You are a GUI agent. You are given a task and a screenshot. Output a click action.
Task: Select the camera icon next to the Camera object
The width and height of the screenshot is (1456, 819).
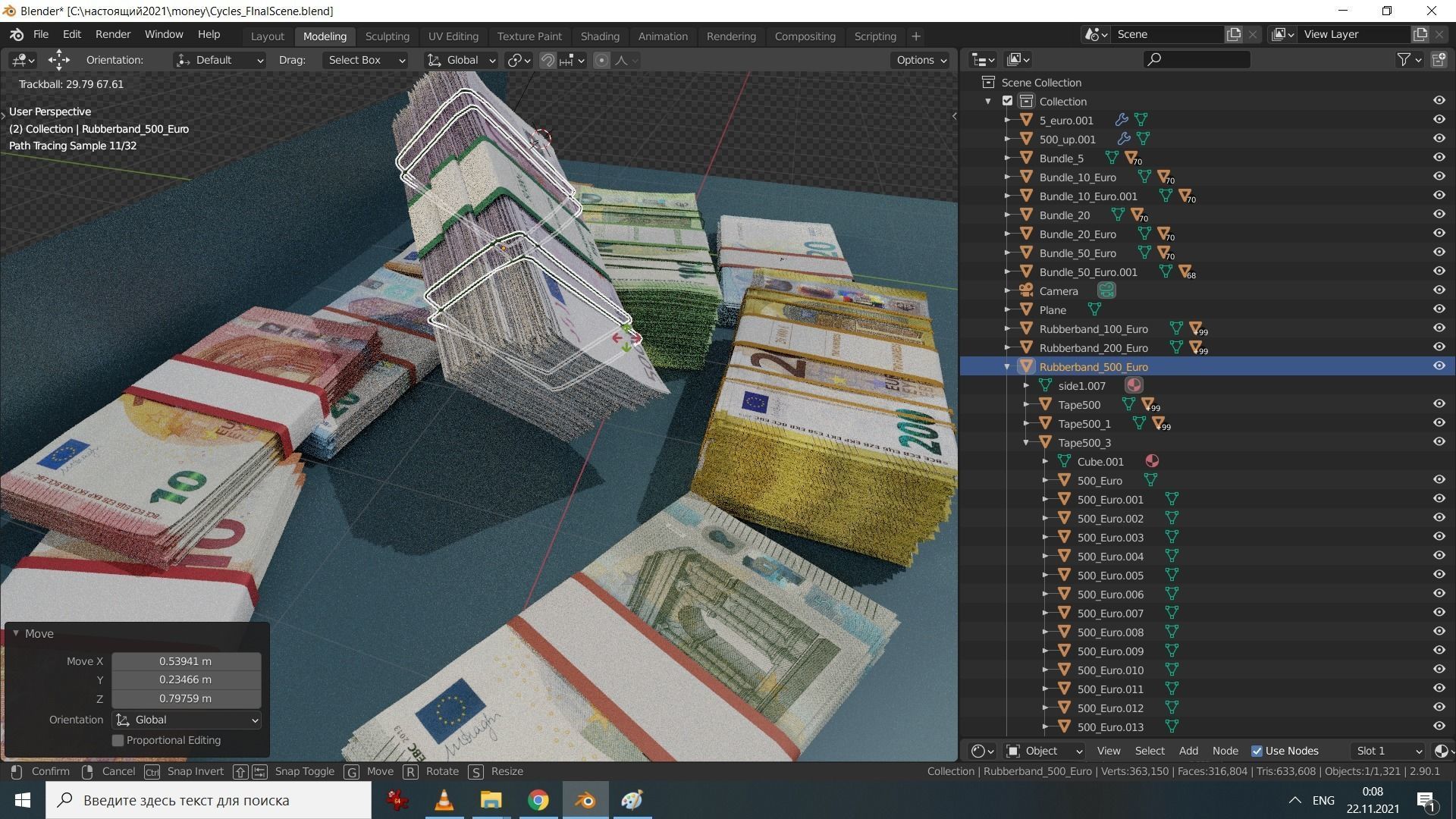point(1106,290)
